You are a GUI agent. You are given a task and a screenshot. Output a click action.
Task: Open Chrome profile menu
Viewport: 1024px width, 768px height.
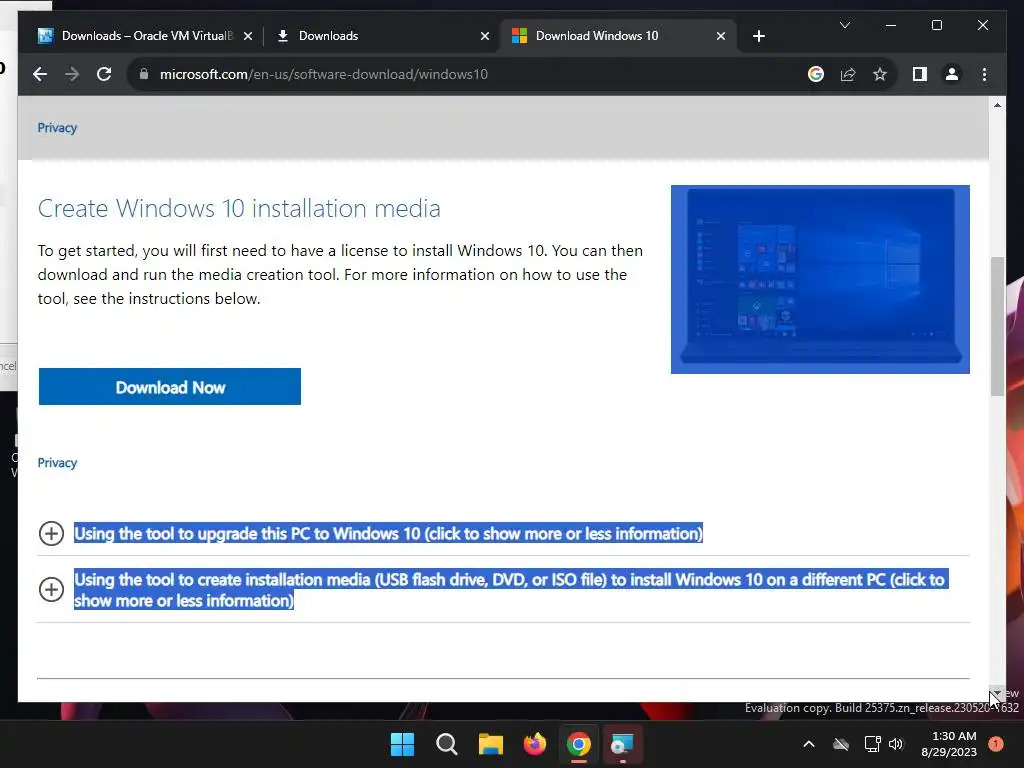[x=952, y=74]
